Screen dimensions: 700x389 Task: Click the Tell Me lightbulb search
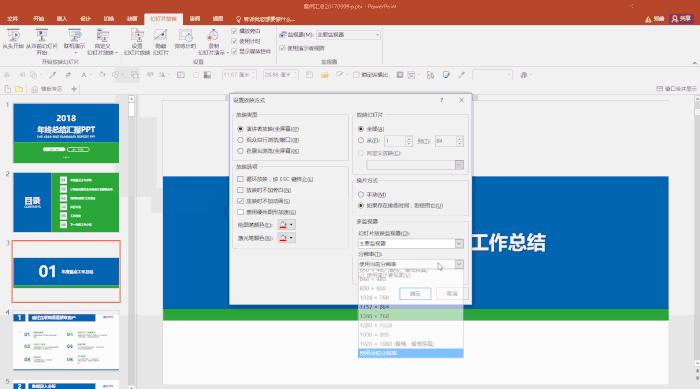[x=238, y=19]
